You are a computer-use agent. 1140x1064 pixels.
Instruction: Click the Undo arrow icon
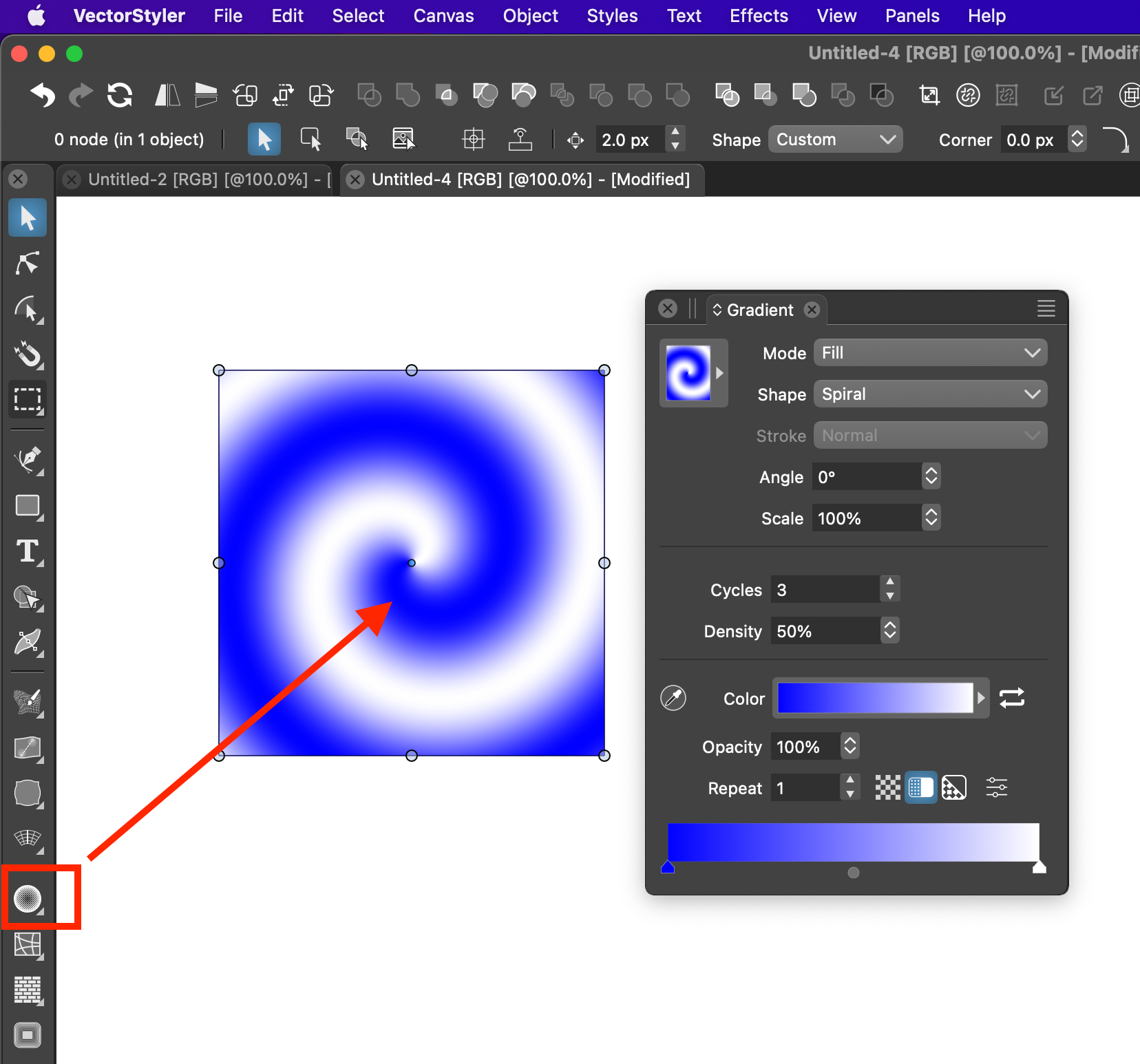coord(43,95)
